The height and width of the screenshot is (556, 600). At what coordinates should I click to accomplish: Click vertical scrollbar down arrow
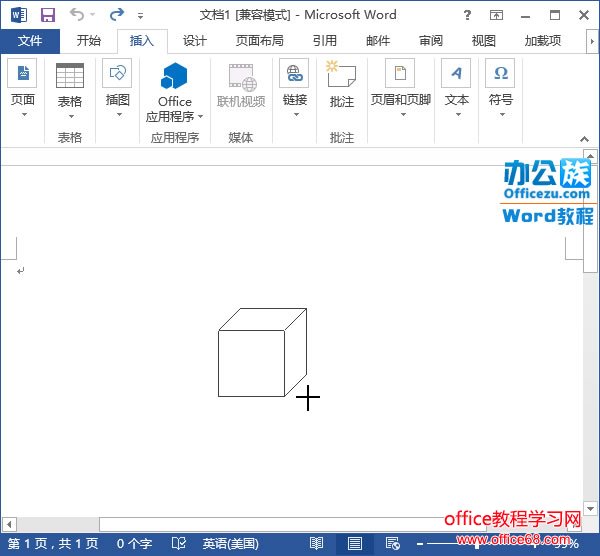[x=590, y=509]
